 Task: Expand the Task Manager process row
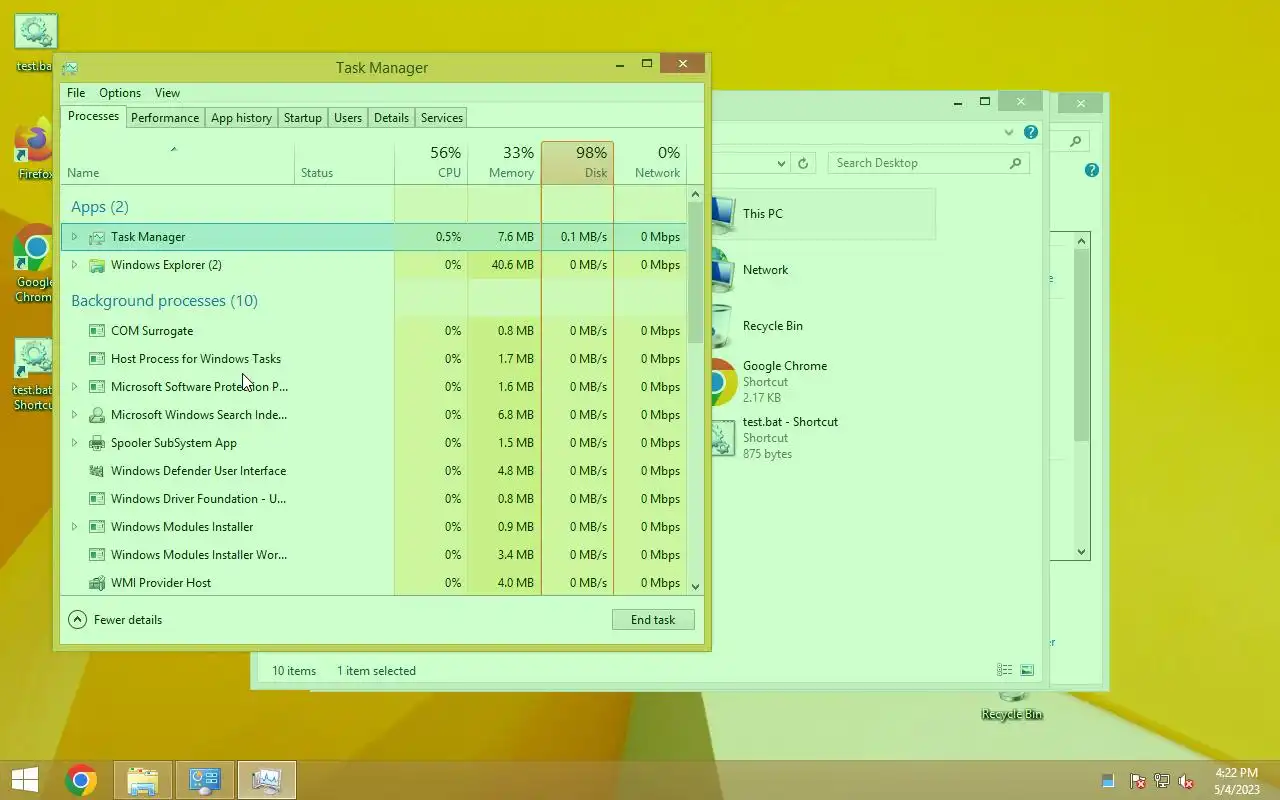pos(74,237)
